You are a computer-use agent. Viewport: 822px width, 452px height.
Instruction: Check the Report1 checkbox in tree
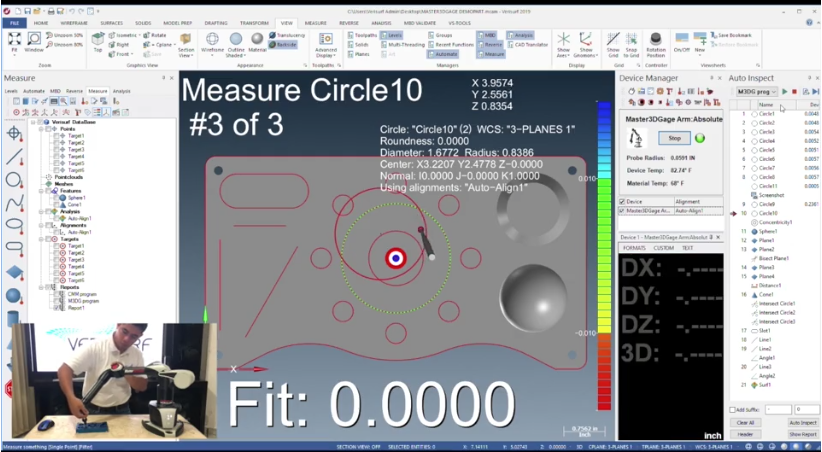[57, 308]
